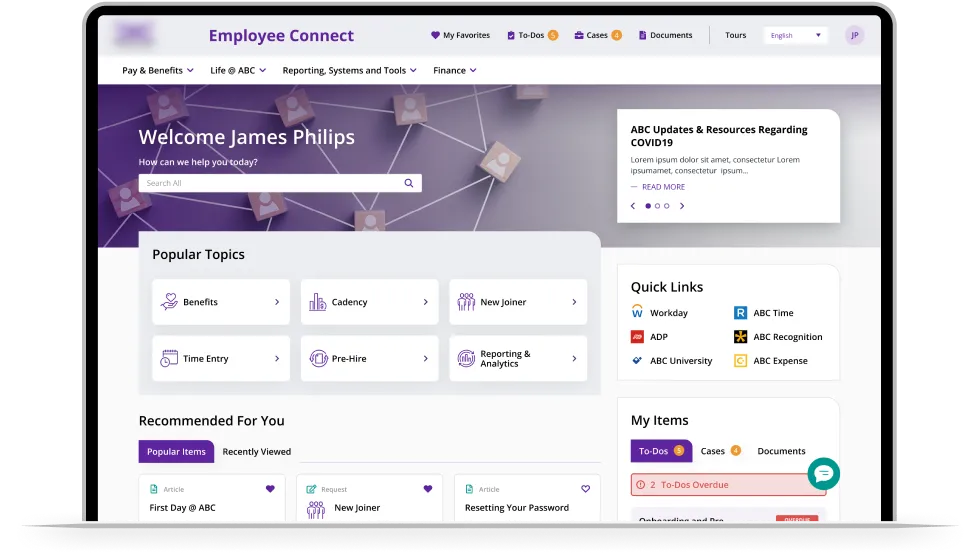The width and height of the screenshot is (980, 554).
Task: Switch to Recently Viewed tab
Action: coord(257,451)
